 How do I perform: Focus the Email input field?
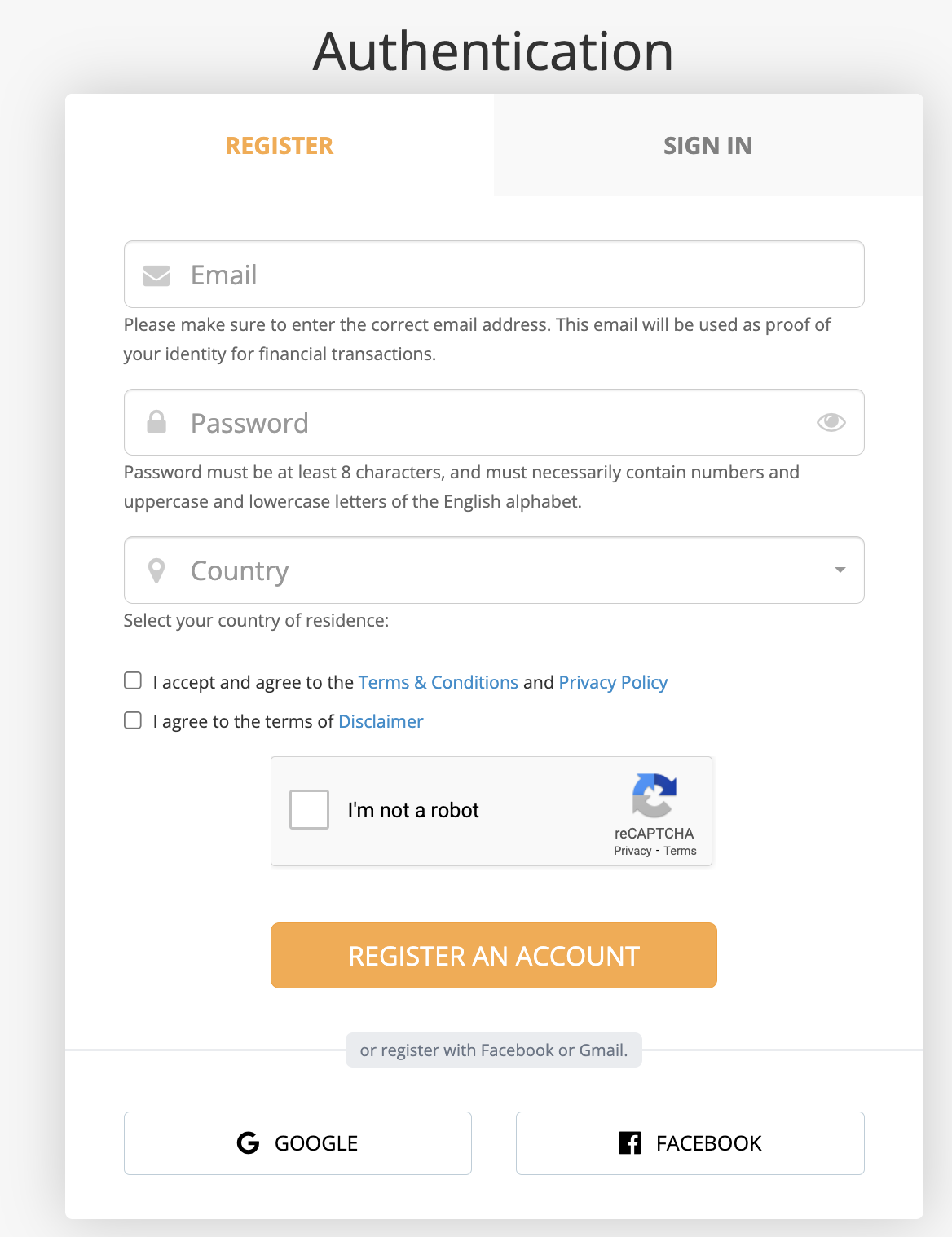click(x=505, y=275)
